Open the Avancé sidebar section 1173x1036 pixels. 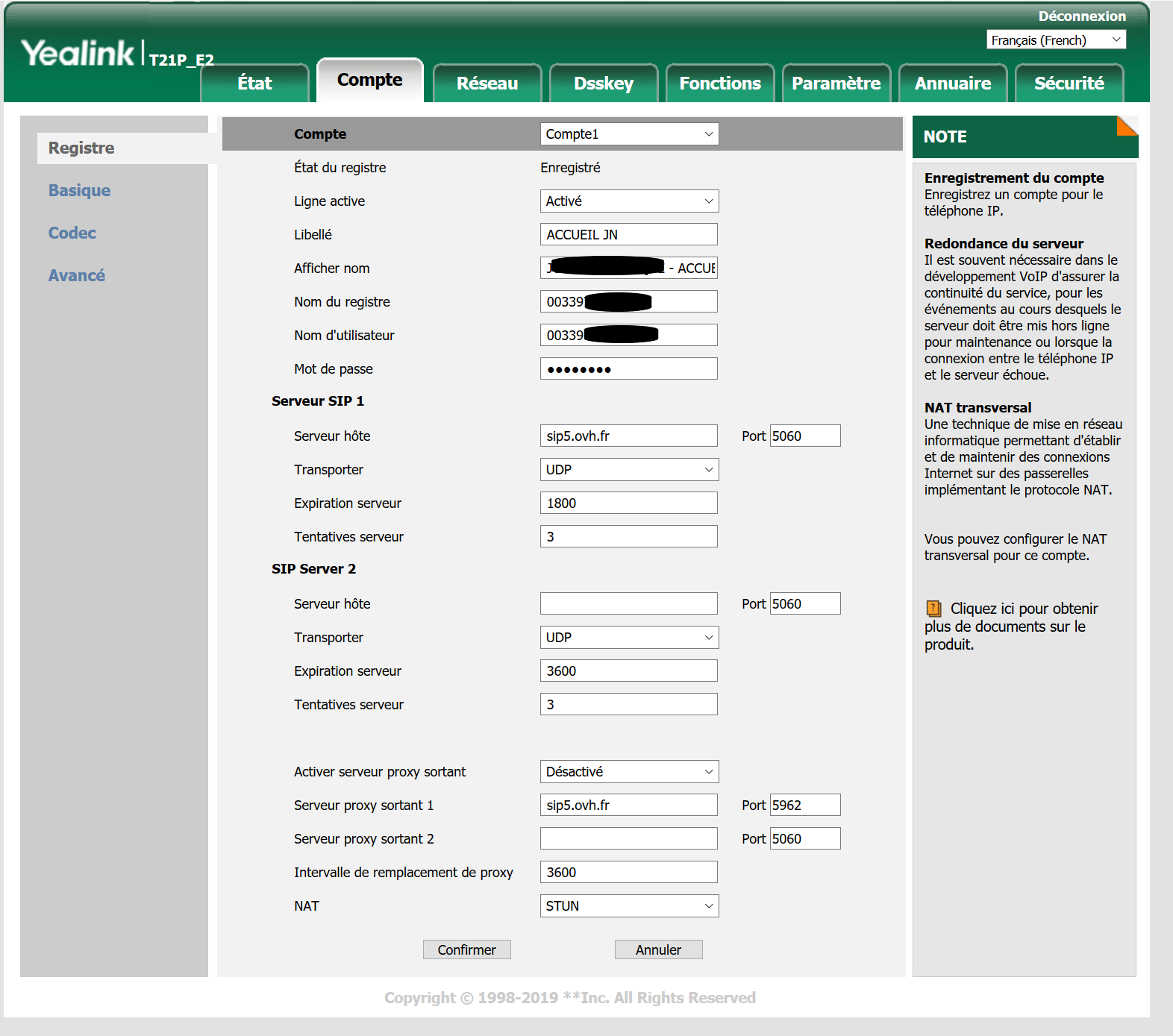(x=77, y=275)
